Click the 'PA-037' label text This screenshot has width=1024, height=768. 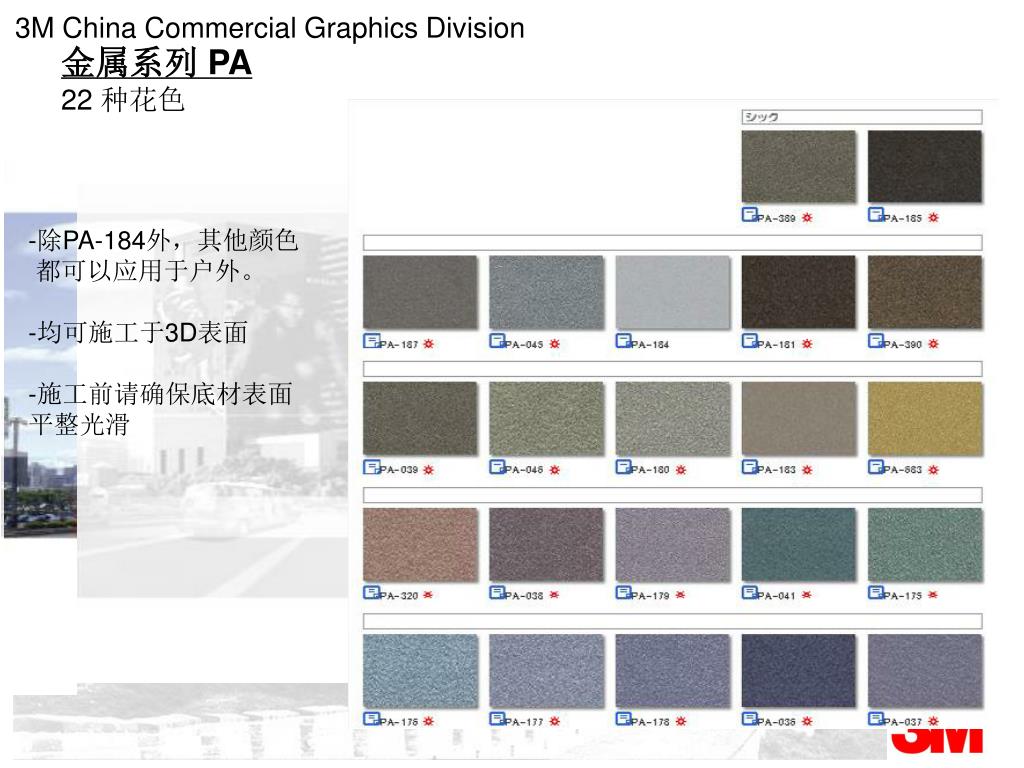click(x=903, y=722)
